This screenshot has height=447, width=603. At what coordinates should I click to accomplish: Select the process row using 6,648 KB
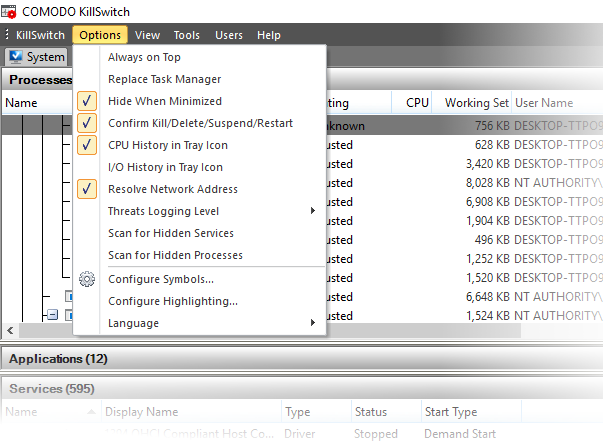(x=465, y=297)
